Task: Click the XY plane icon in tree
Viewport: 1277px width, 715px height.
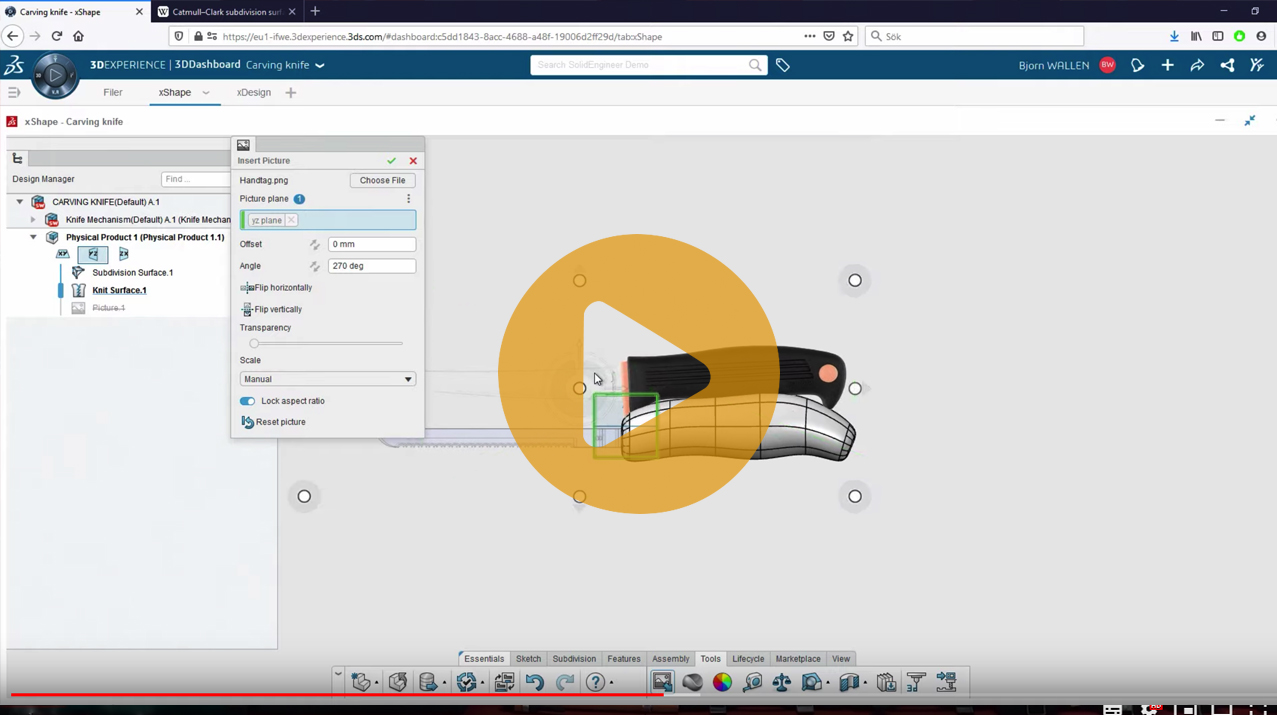Action: tap(63, 255)
